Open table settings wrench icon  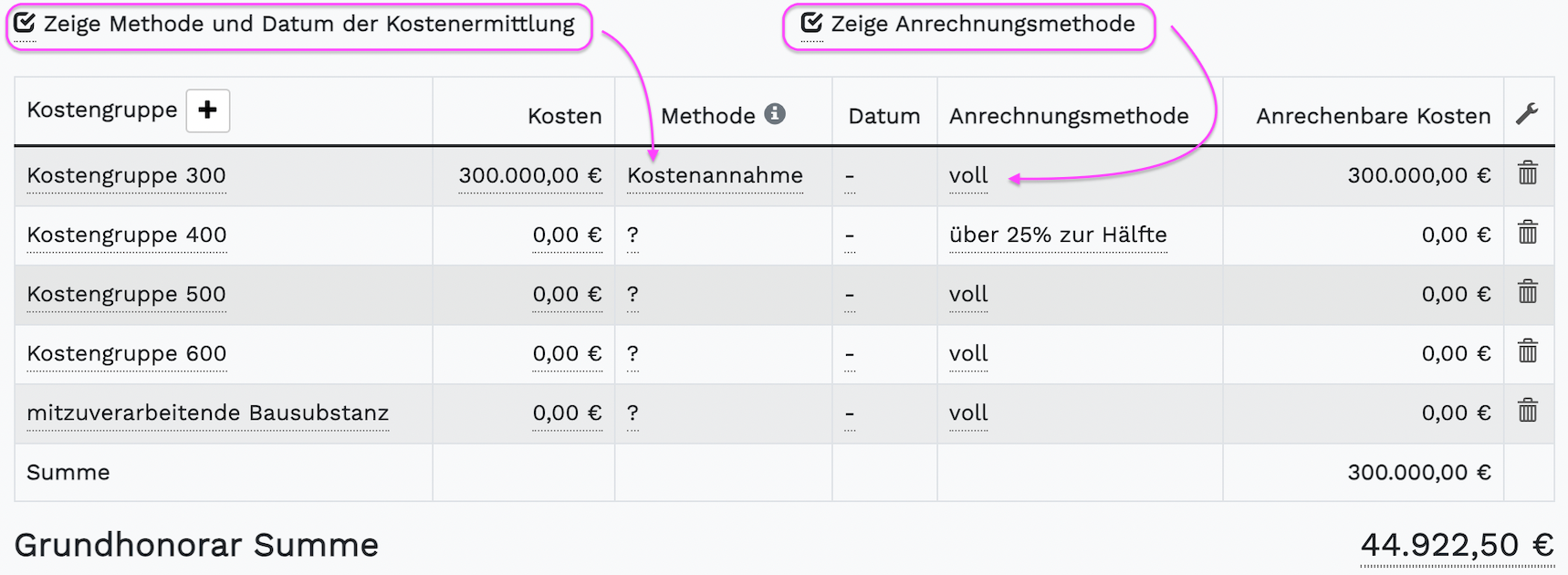click(x=1527, y=113)
